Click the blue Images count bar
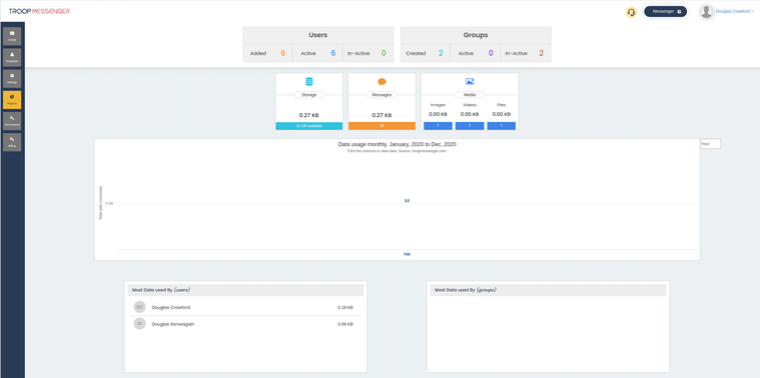This screenshot has height=378, width=760. point(438,126)
